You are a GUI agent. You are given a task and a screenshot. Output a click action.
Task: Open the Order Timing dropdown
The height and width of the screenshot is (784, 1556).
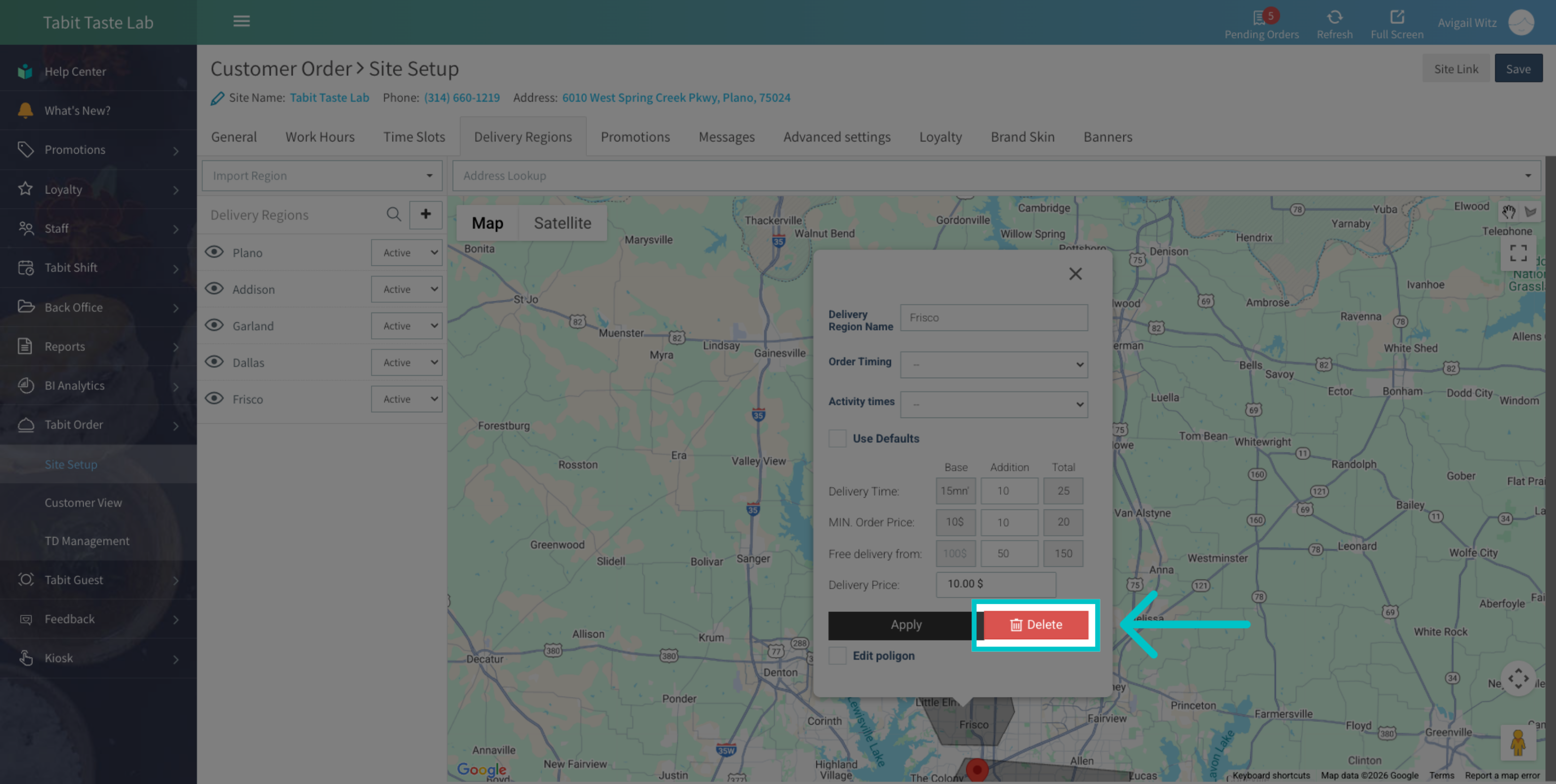[x=993, y=364]
